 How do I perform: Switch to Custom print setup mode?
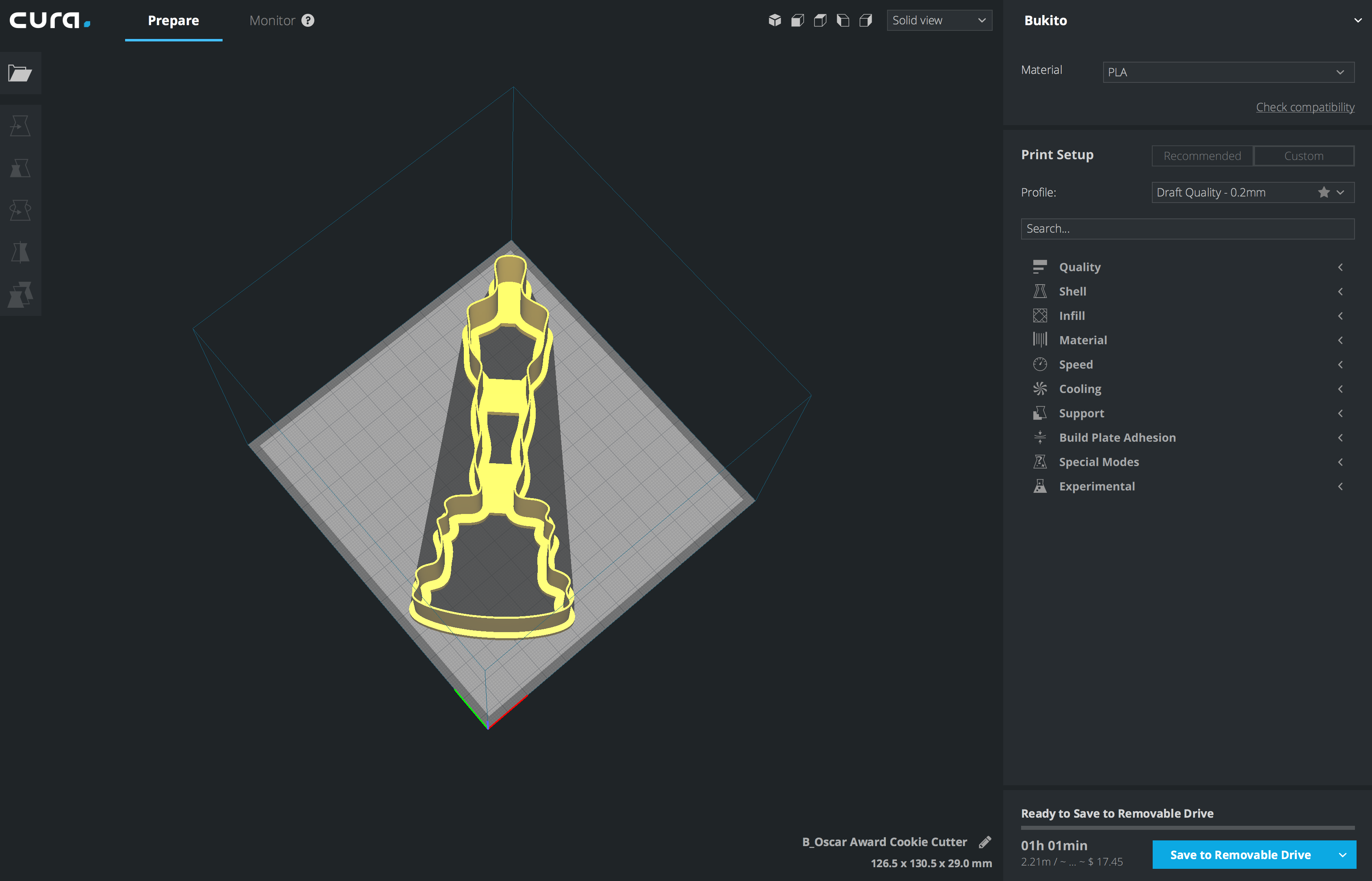[x=1303, y=155]
